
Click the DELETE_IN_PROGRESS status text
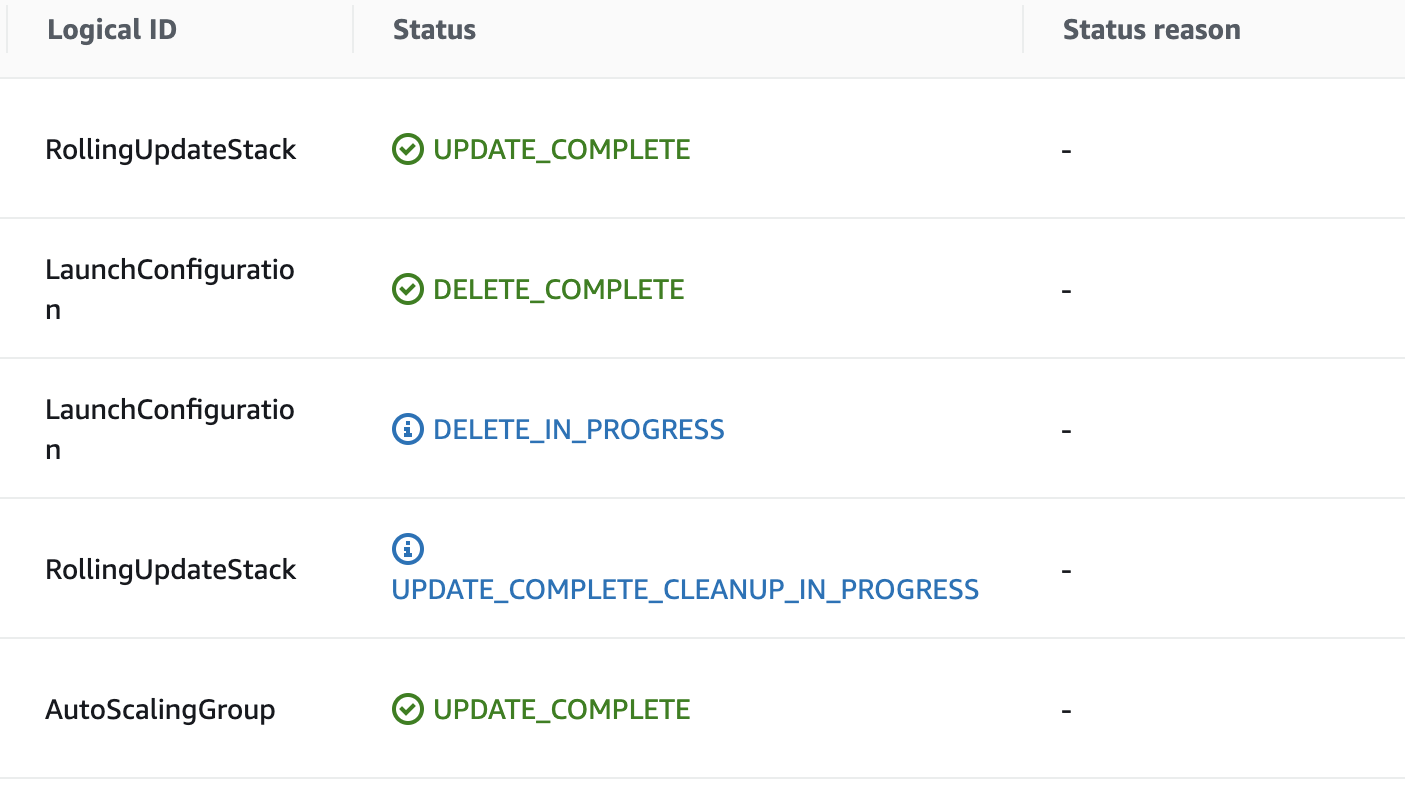pyautogui.click(x=579, y=430)
